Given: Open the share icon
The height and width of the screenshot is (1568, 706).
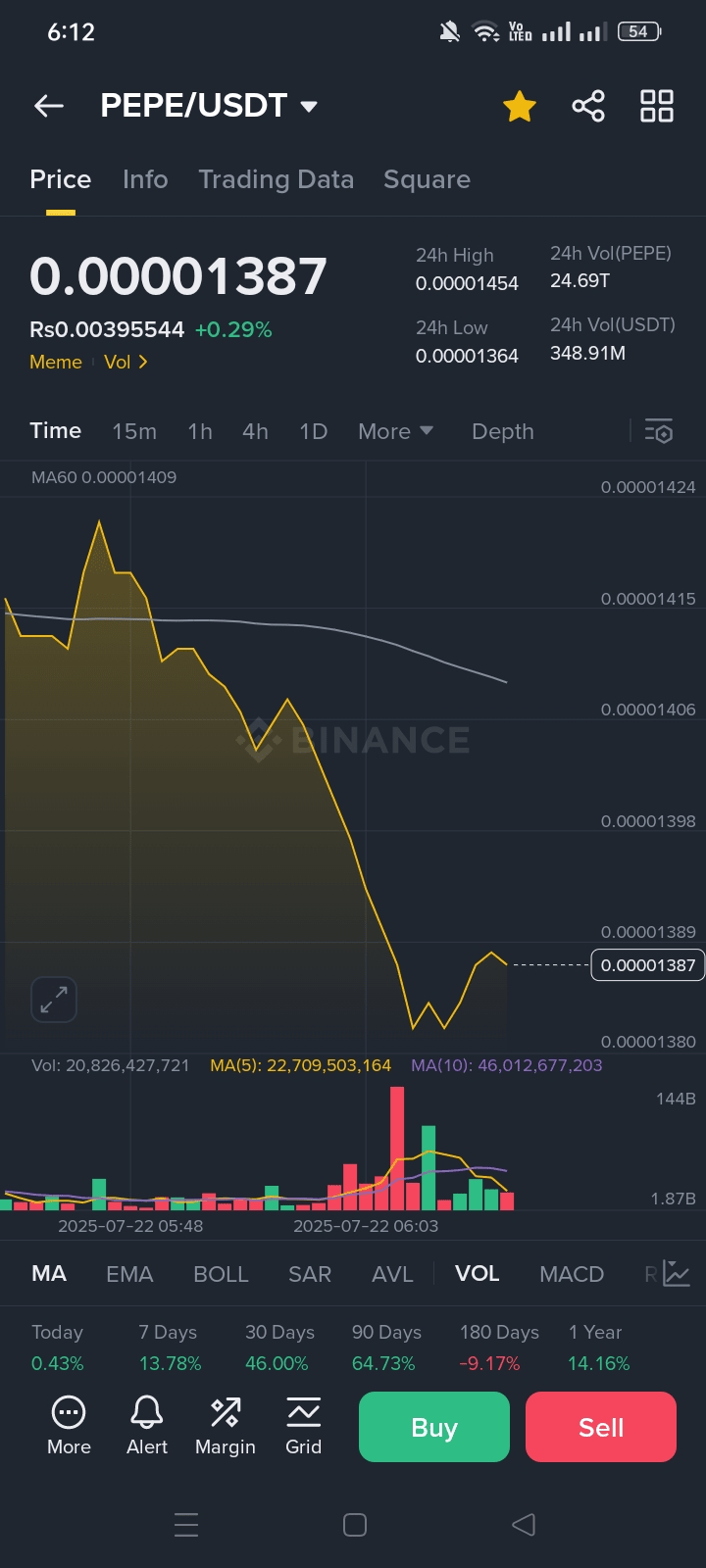Looking at the screenshot, I should 588,106.
